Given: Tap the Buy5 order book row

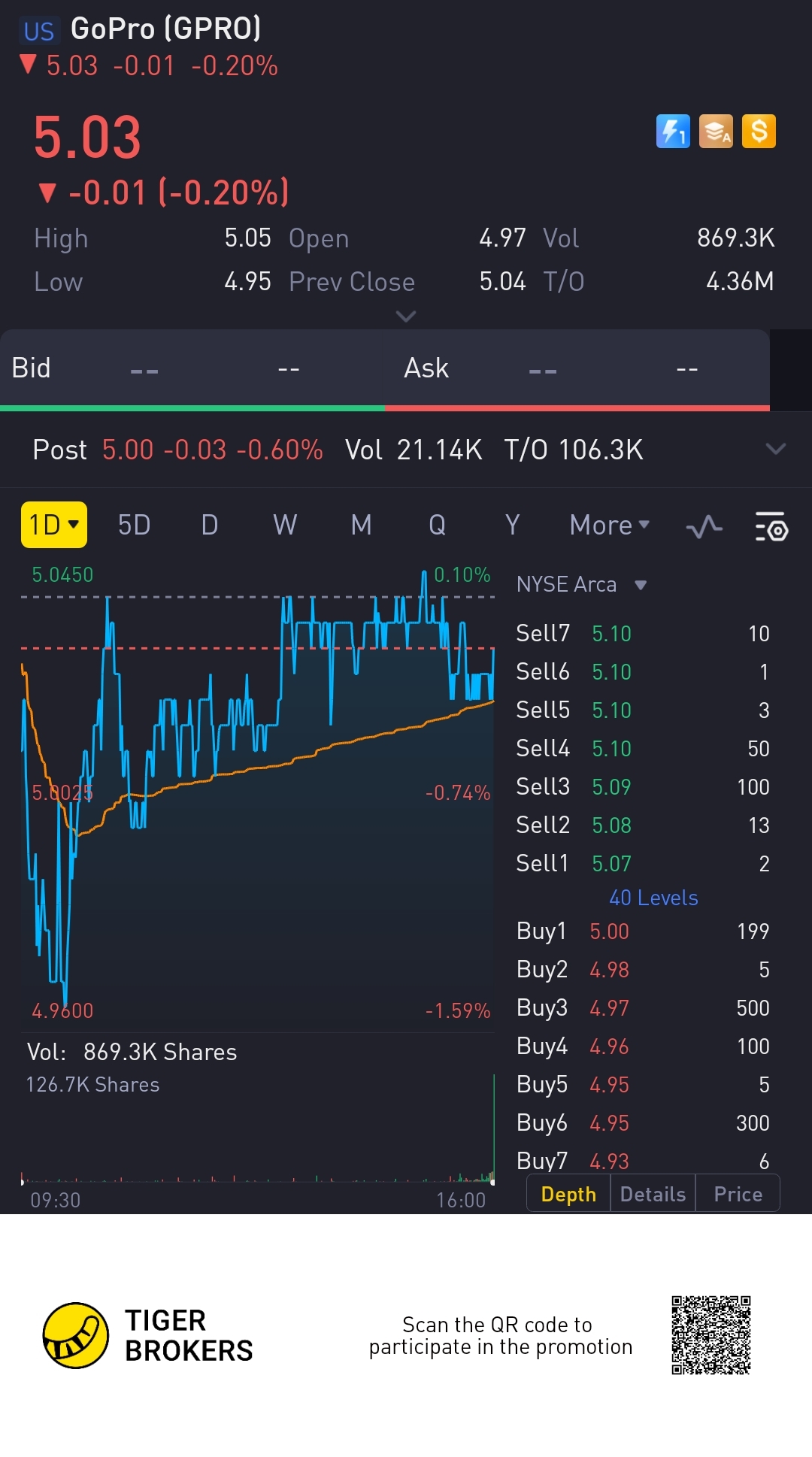Looking at the screenshot, I should tap(643, 1084).
